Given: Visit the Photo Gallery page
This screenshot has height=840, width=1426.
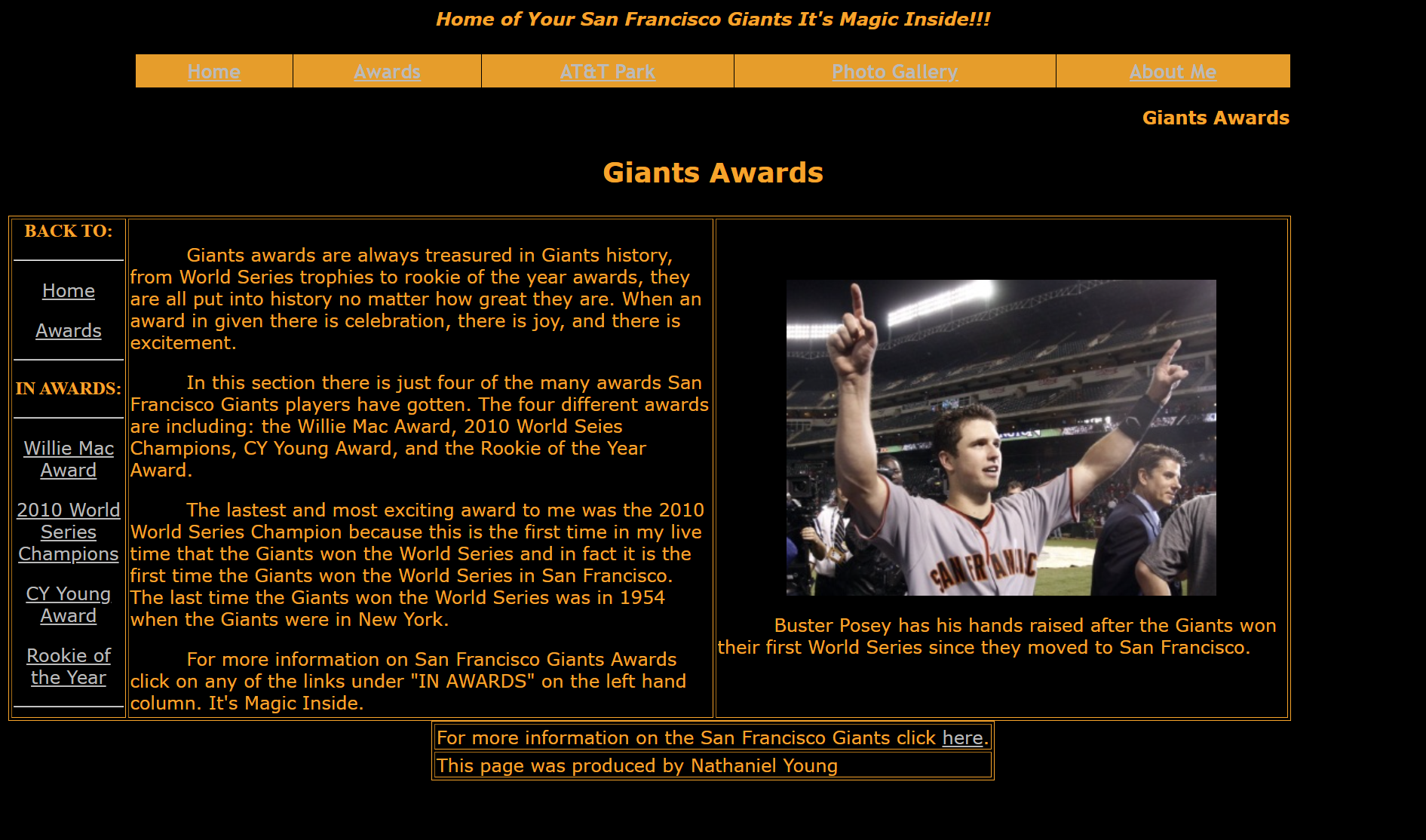Looking at the screenshot, I should pos(894,72).
